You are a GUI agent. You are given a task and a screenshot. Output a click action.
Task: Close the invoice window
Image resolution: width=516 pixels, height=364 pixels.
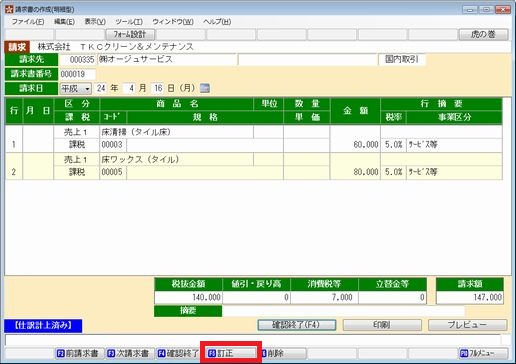pyautogui.click(x=502, y=10)
